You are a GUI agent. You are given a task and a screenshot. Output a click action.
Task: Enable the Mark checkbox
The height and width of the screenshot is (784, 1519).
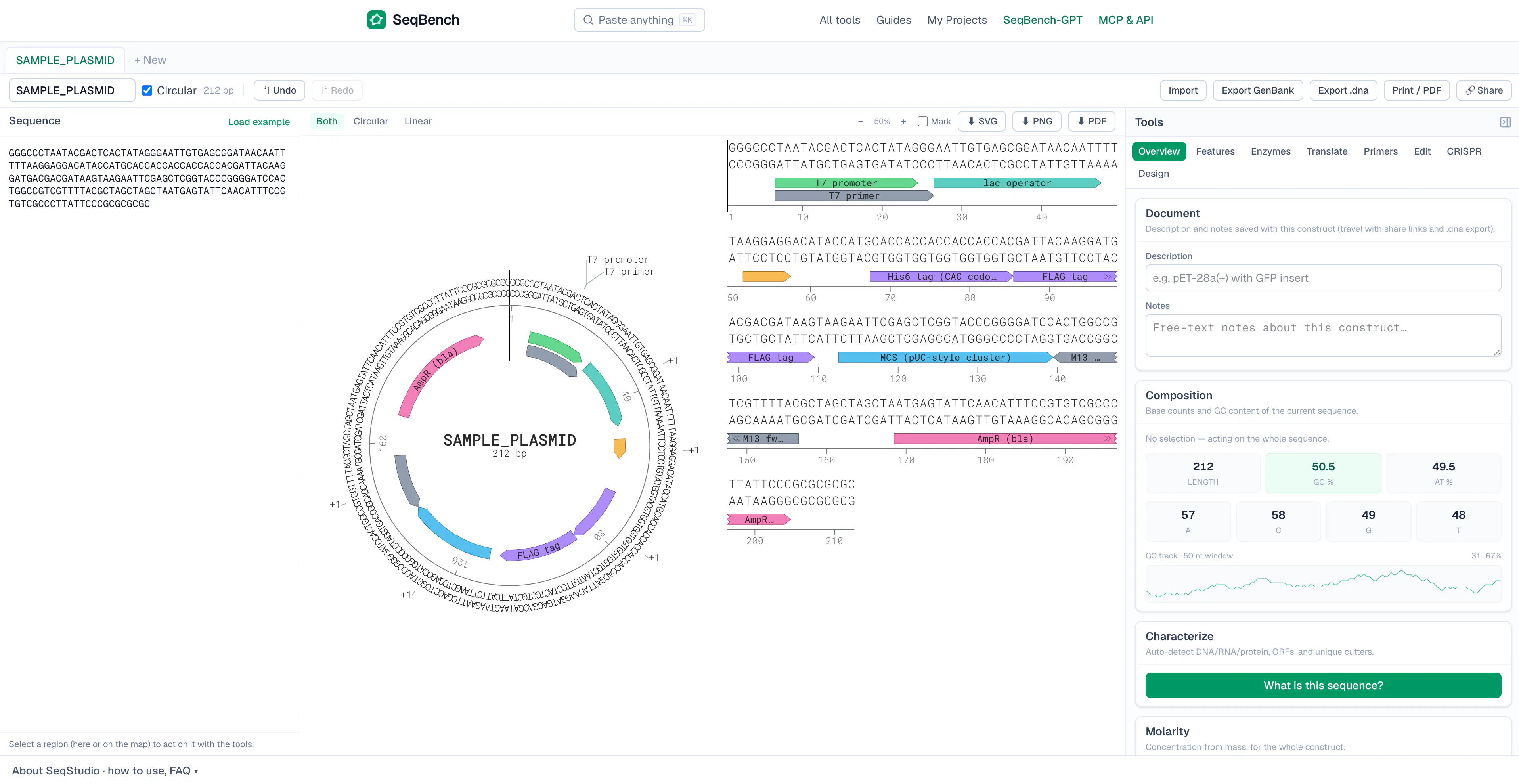[923, 121]
